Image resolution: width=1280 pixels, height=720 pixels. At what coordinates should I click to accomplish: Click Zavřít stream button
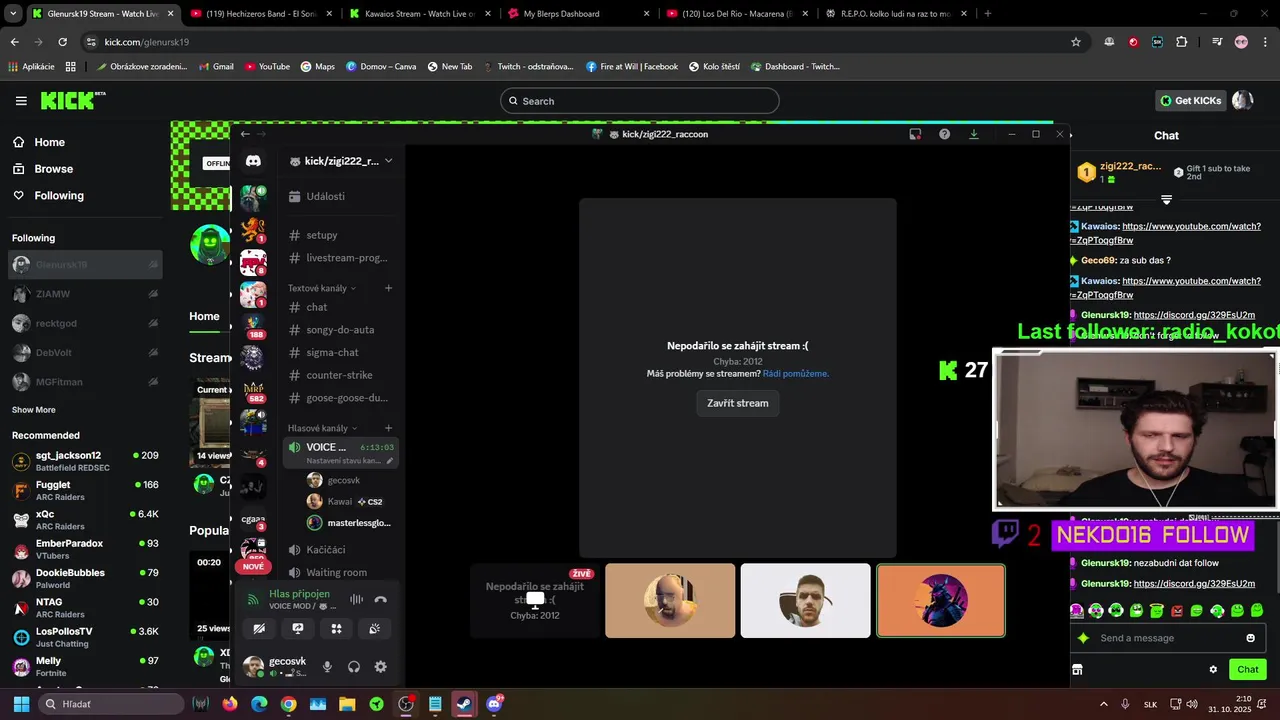coord(738,403)
